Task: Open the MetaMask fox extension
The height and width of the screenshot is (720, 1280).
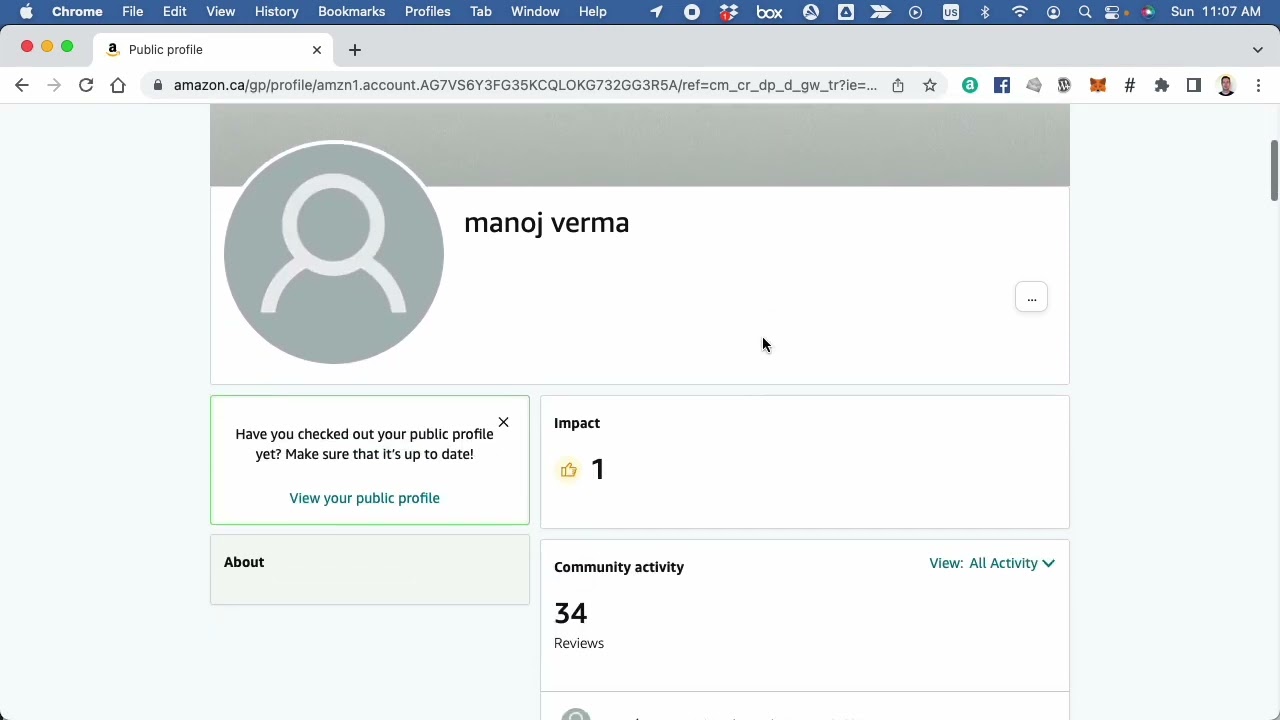Action: click(x=1098, y=85)
